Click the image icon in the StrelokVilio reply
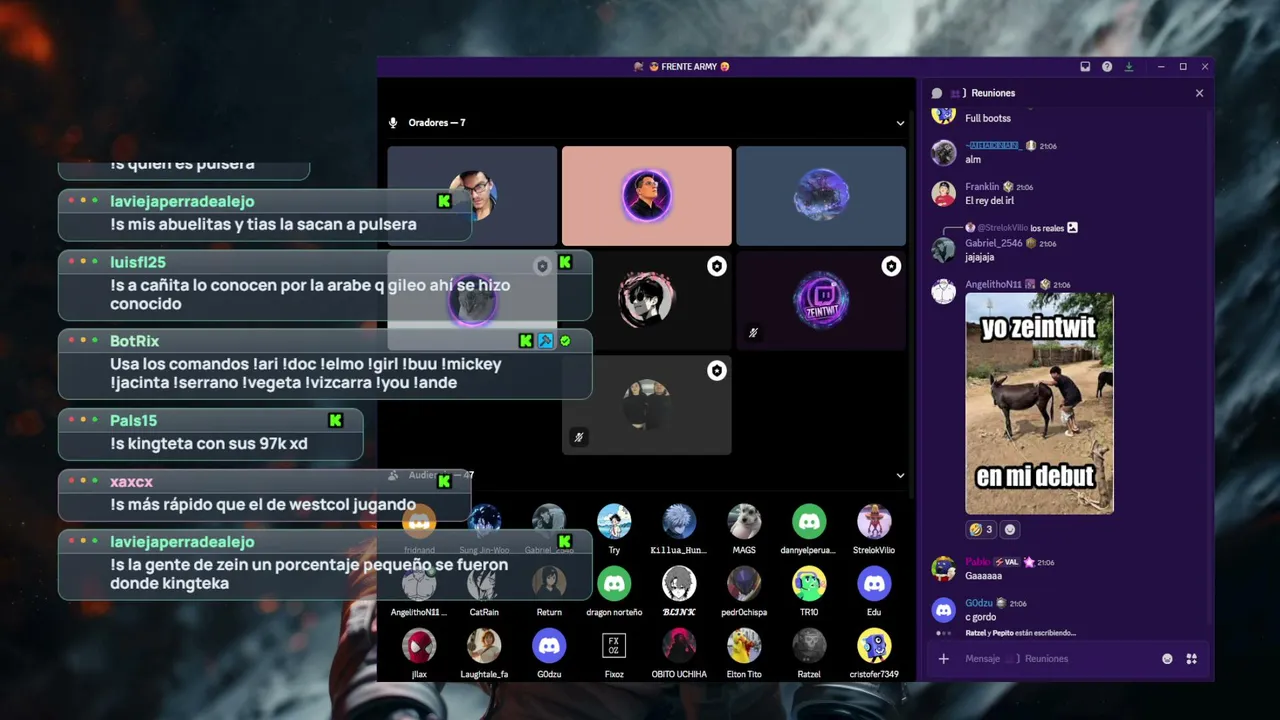1280x720 pixels. (x=1072, y=228)
